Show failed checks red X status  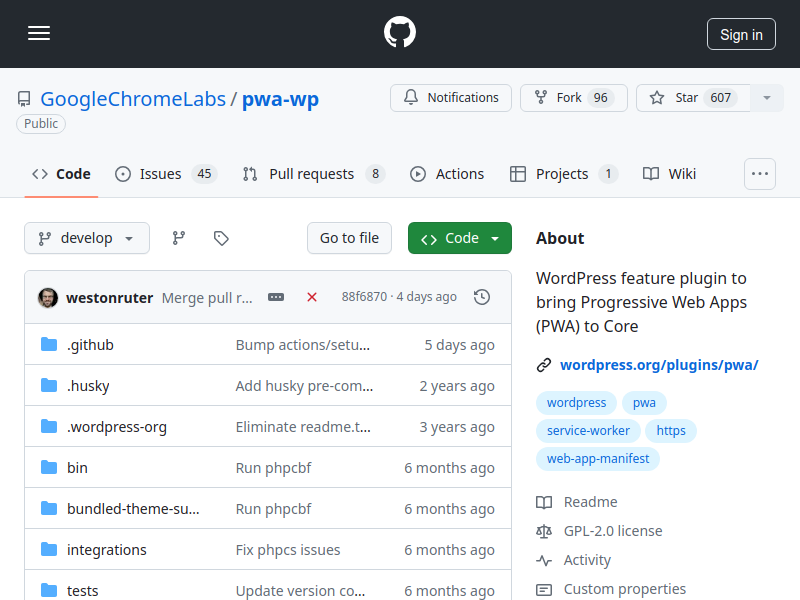click(x=312, y=297)
